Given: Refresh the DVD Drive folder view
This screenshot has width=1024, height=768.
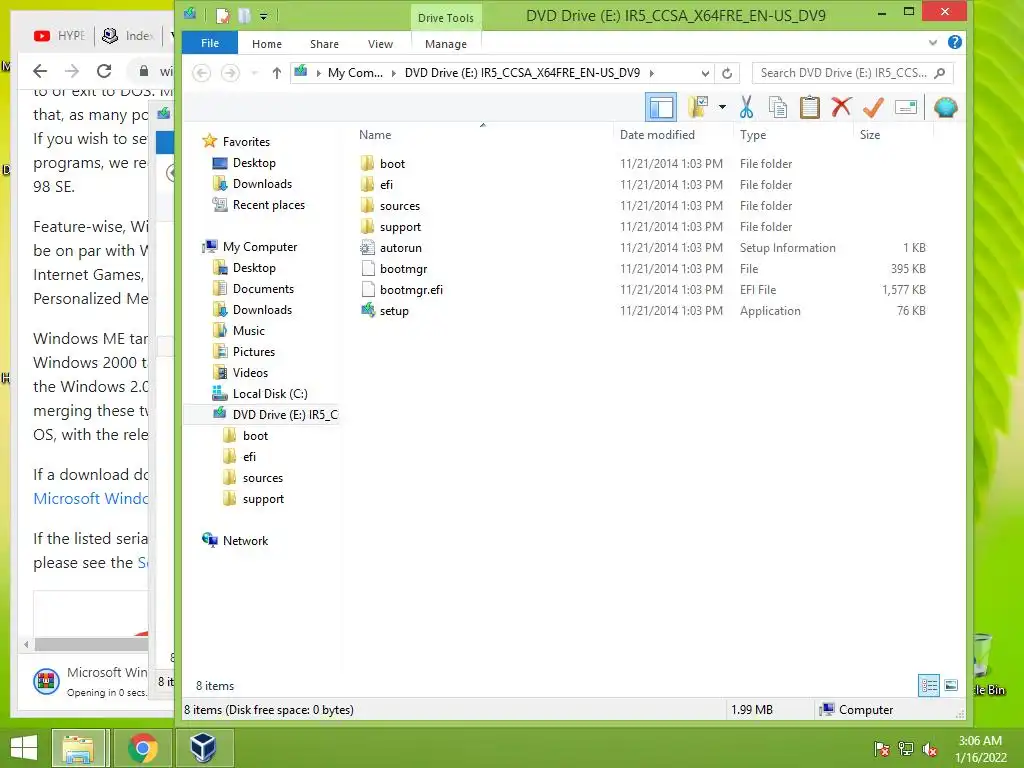Looking at the screenshot, I should (727, 73).
